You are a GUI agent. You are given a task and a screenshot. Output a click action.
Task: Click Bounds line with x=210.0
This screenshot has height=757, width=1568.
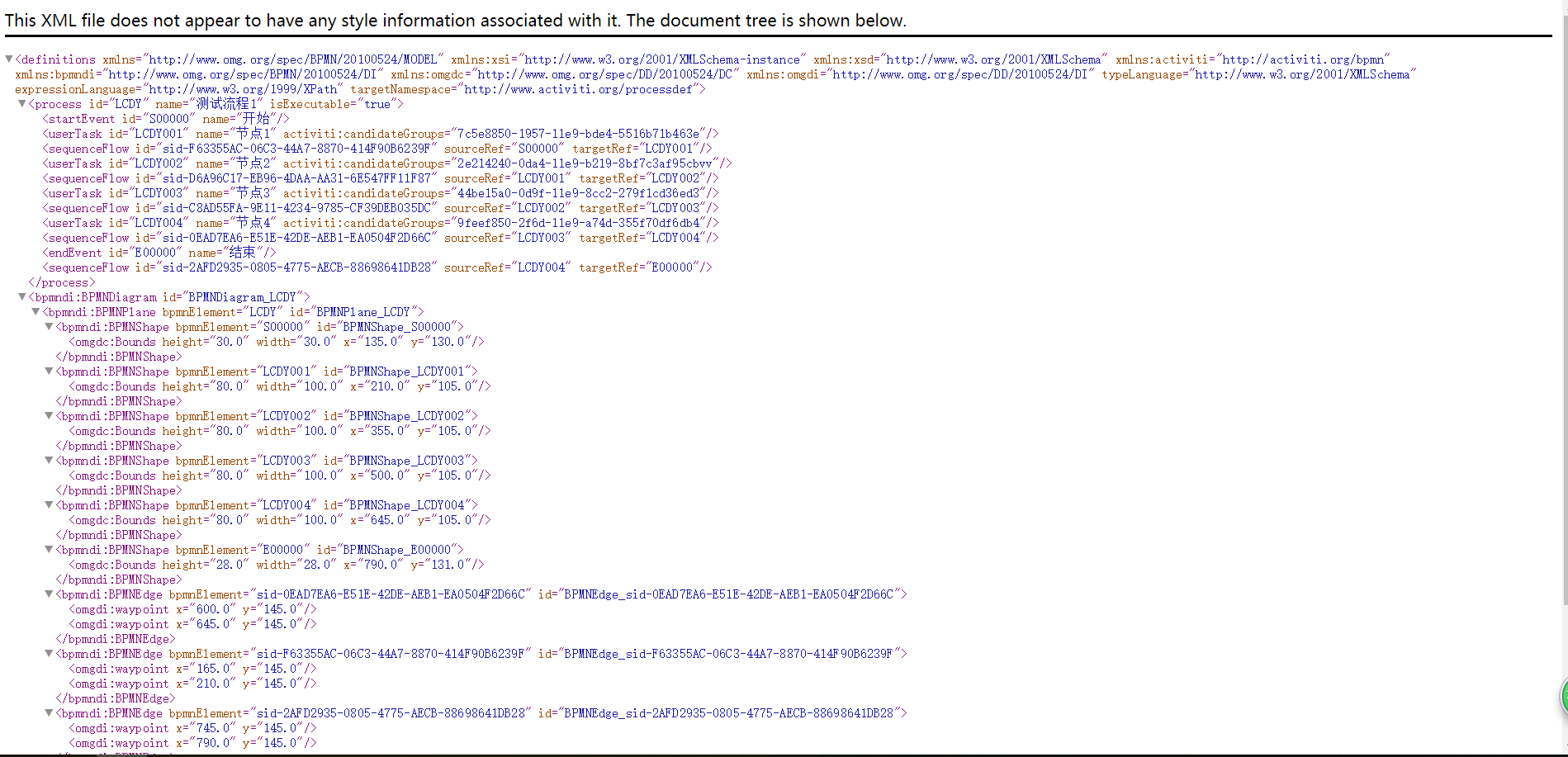click(280, 386)
